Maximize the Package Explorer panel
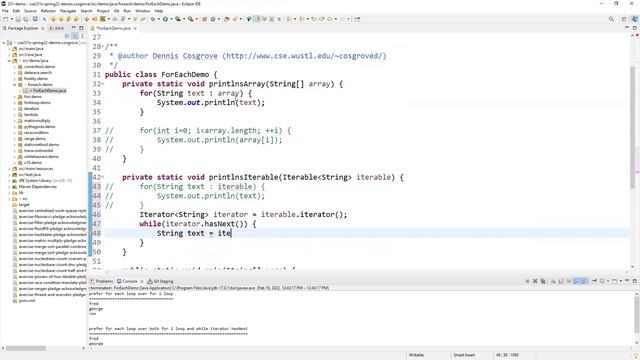 point(81,28)
